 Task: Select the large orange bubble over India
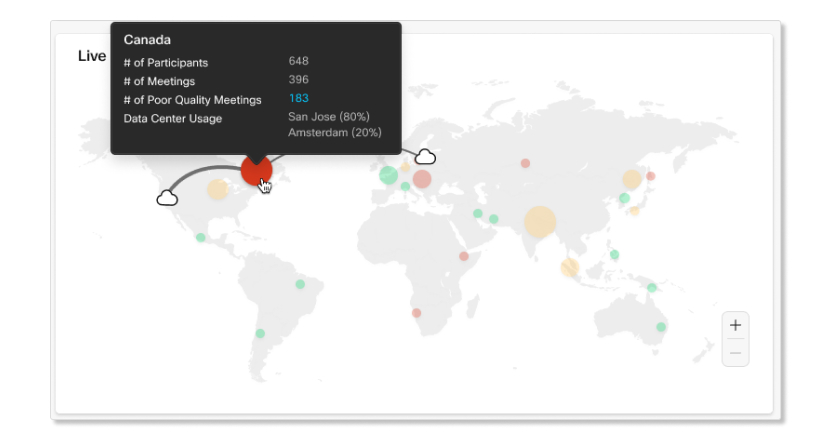(x=540, y=221)
